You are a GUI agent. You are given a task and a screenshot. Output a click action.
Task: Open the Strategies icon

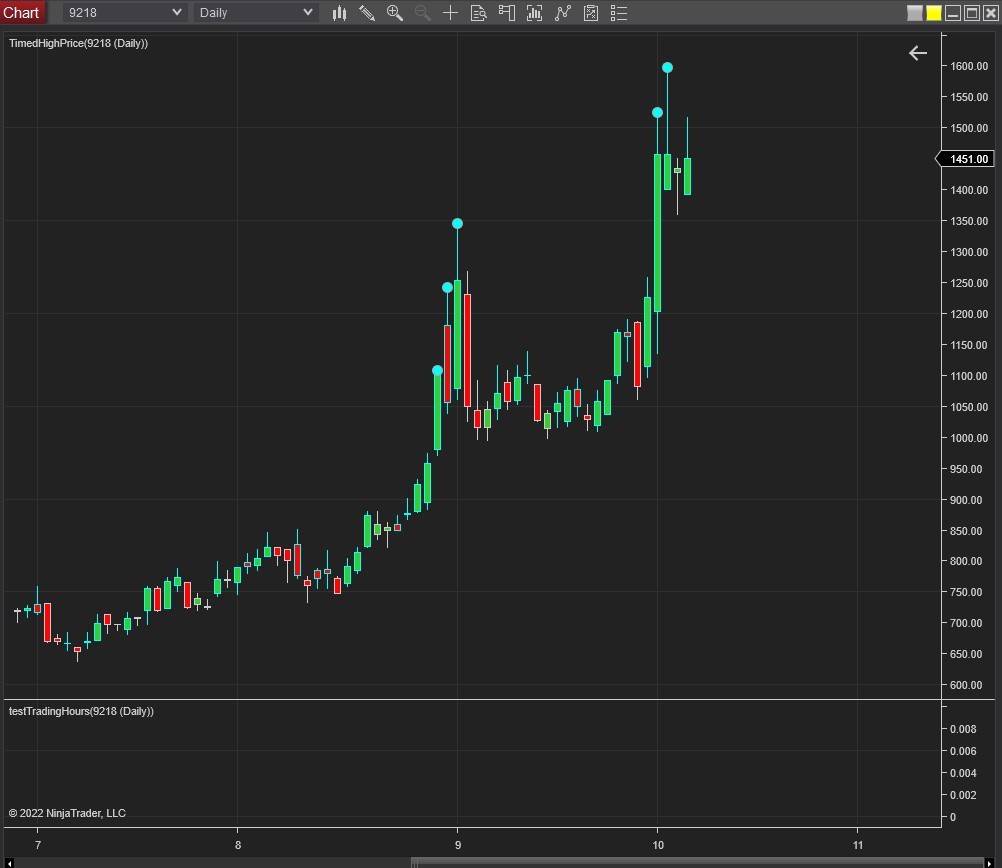(x=562, y=13)
